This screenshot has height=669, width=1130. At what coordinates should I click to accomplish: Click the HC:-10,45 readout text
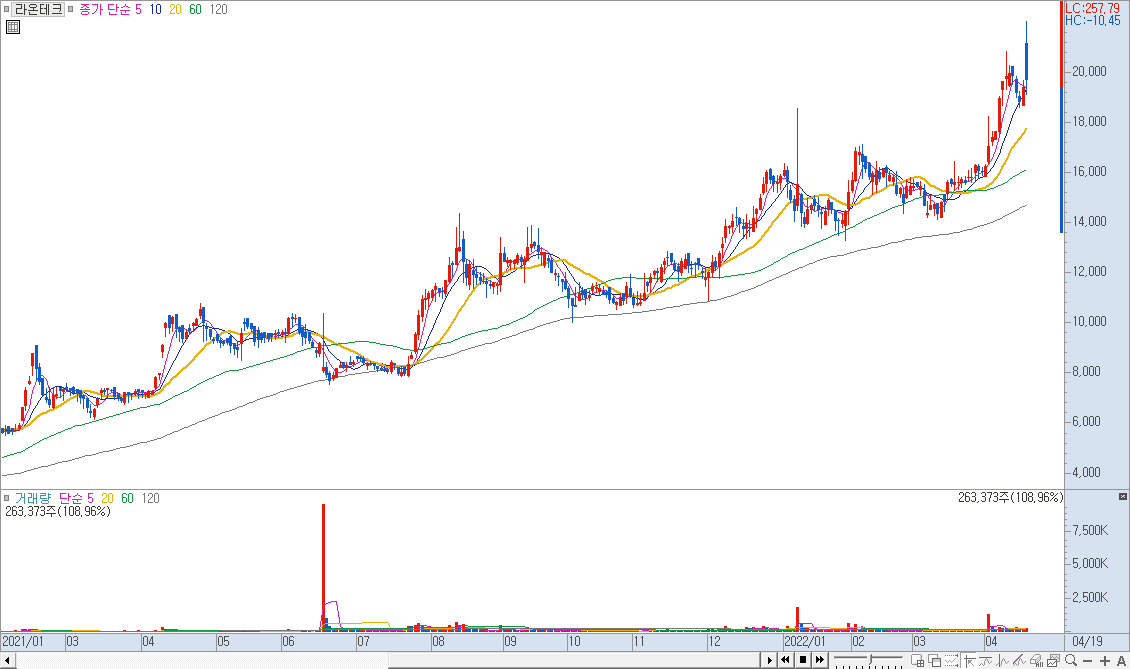coord(1093,20)
